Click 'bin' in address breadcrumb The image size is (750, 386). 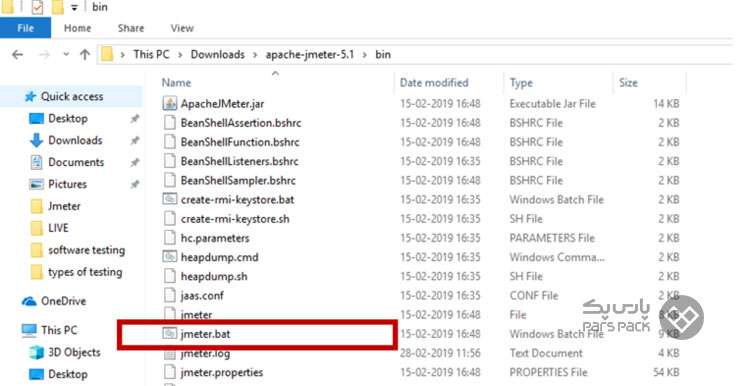[383, 55]
